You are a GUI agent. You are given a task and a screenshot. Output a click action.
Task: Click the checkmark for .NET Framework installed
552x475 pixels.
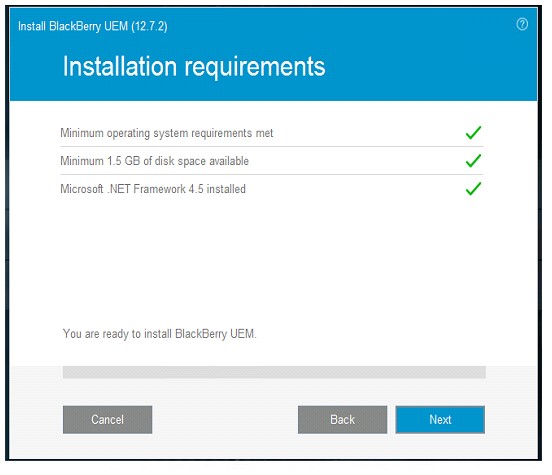[473, 188]
